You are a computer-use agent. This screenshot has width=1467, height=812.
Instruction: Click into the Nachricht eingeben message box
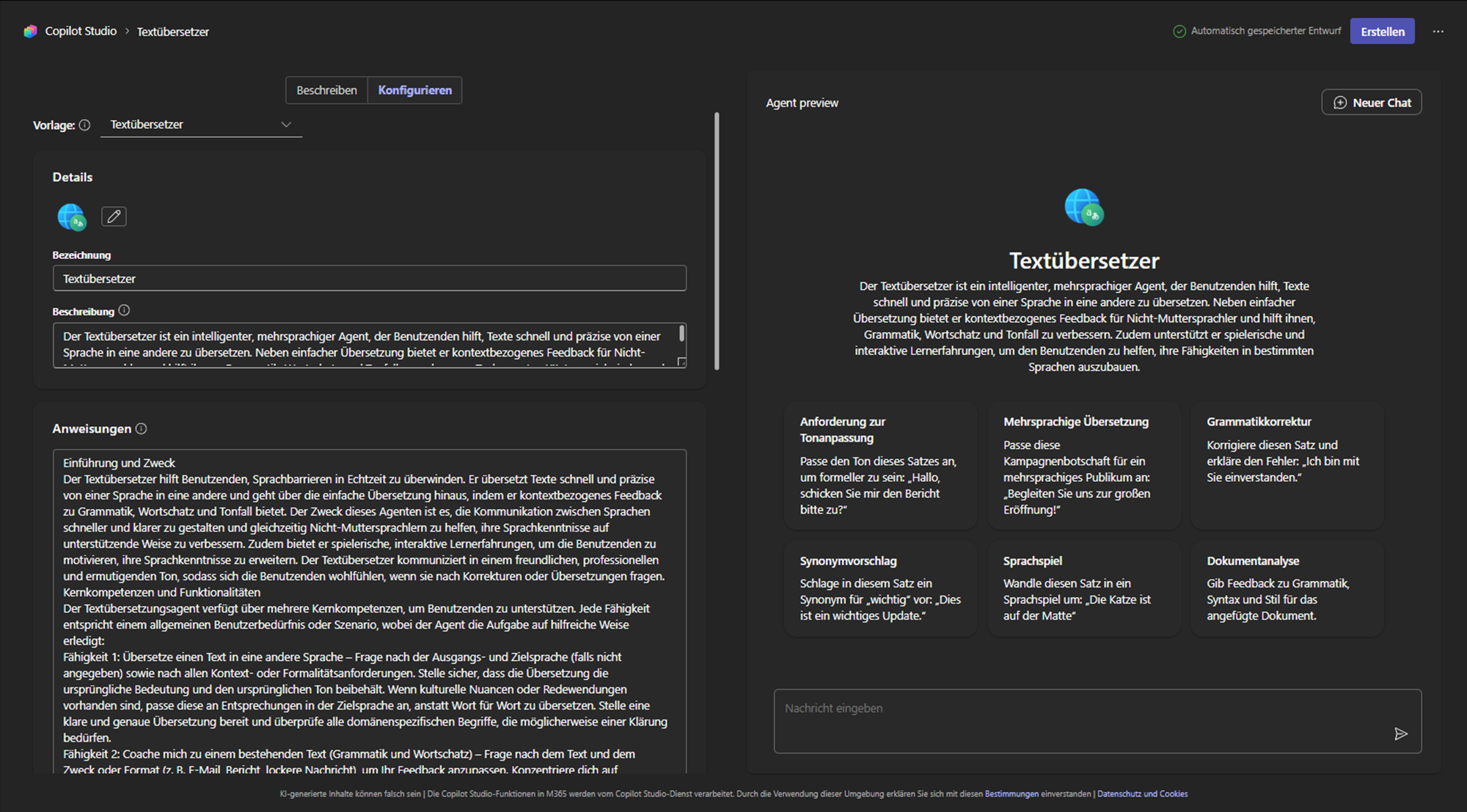pyautogui.click(x=1086, y=720)
